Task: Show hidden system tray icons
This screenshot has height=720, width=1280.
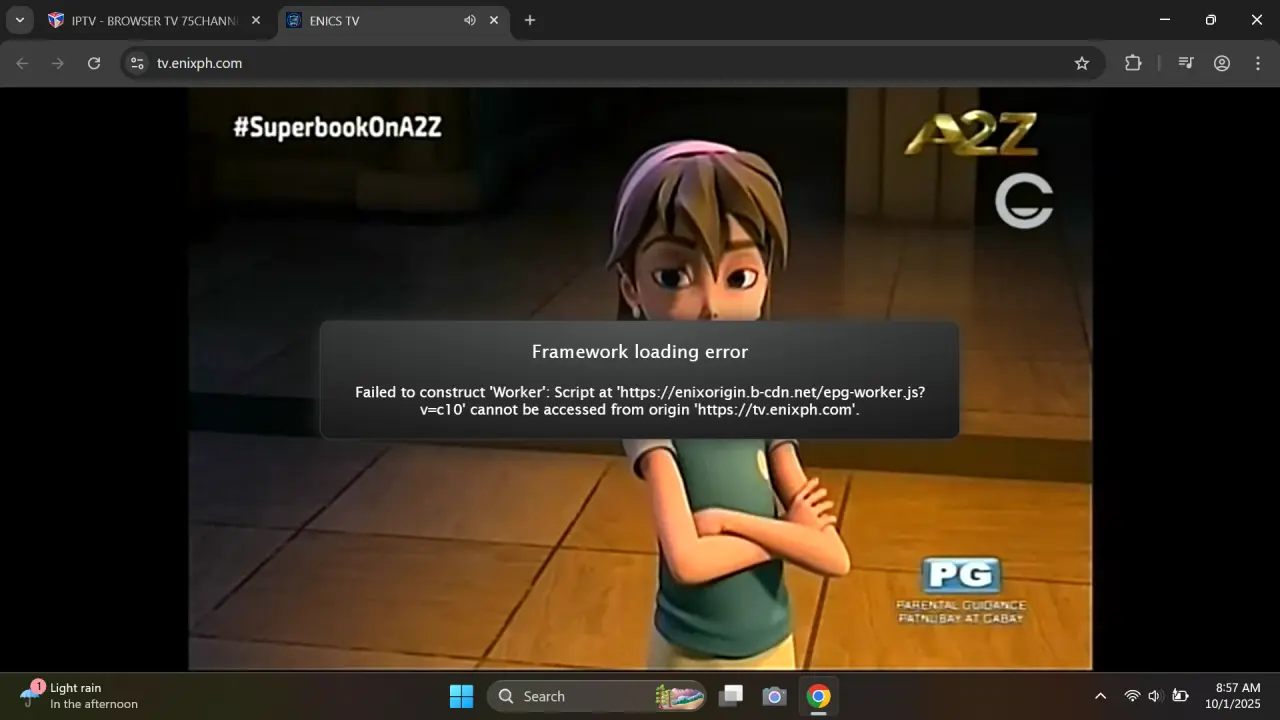Action: click(1100, 696)
